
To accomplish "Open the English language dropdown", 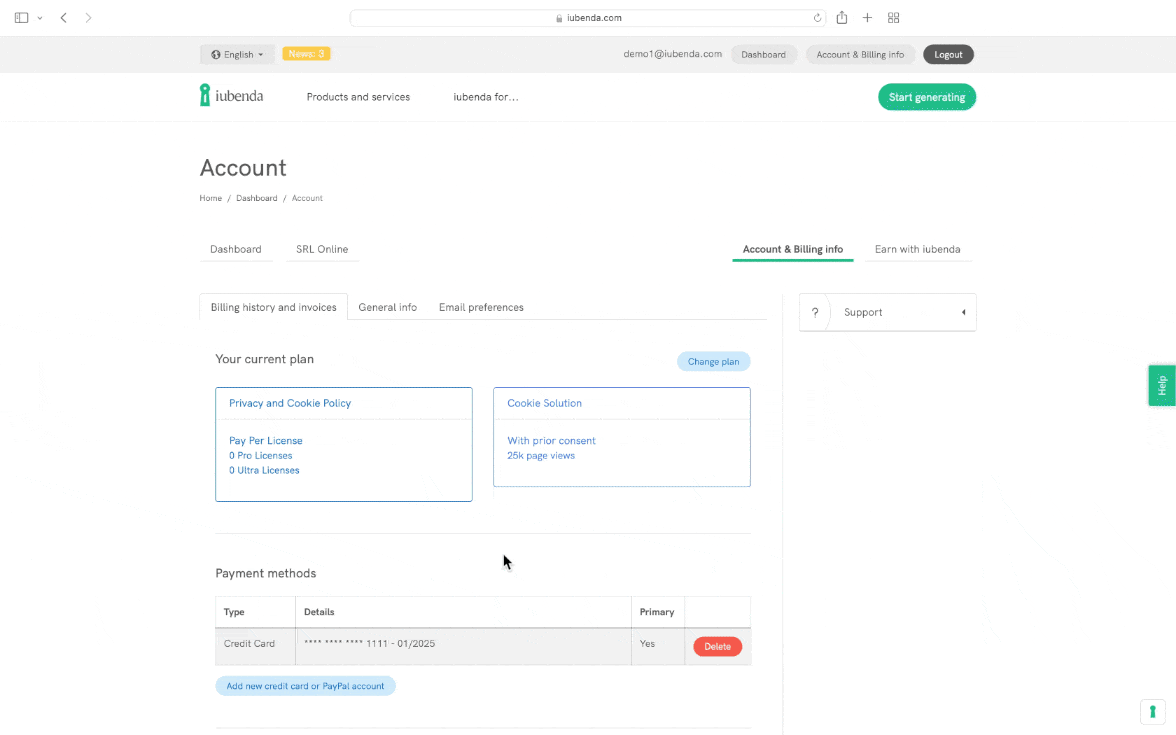I will pyautogui.click(x=237, y=54).
